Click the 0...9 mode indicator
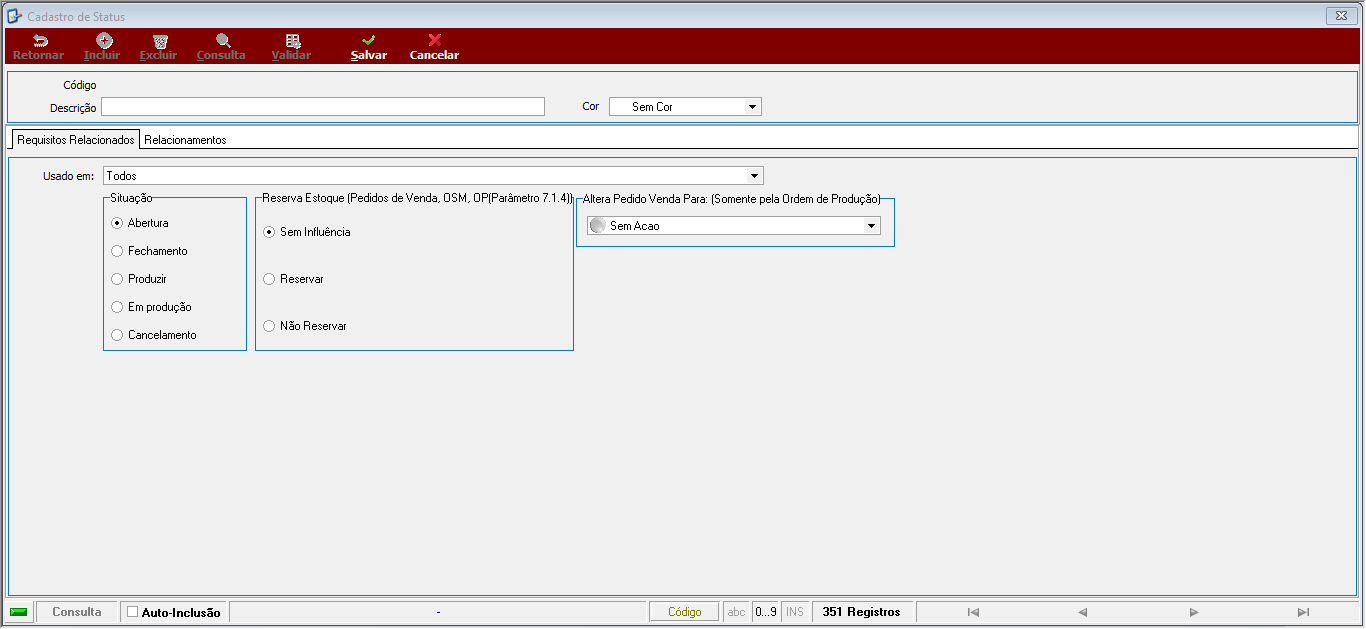The image size is (1366, 629). (766, 612)
